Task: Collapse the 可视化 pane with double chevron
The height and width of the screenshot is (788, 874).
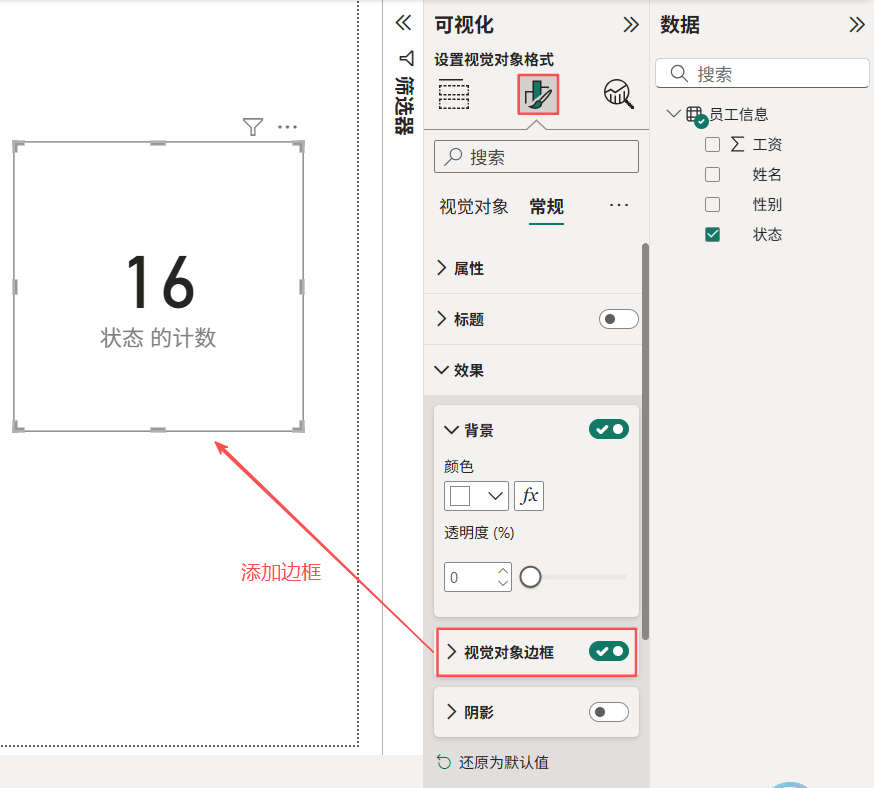Action: coord(630,25)
